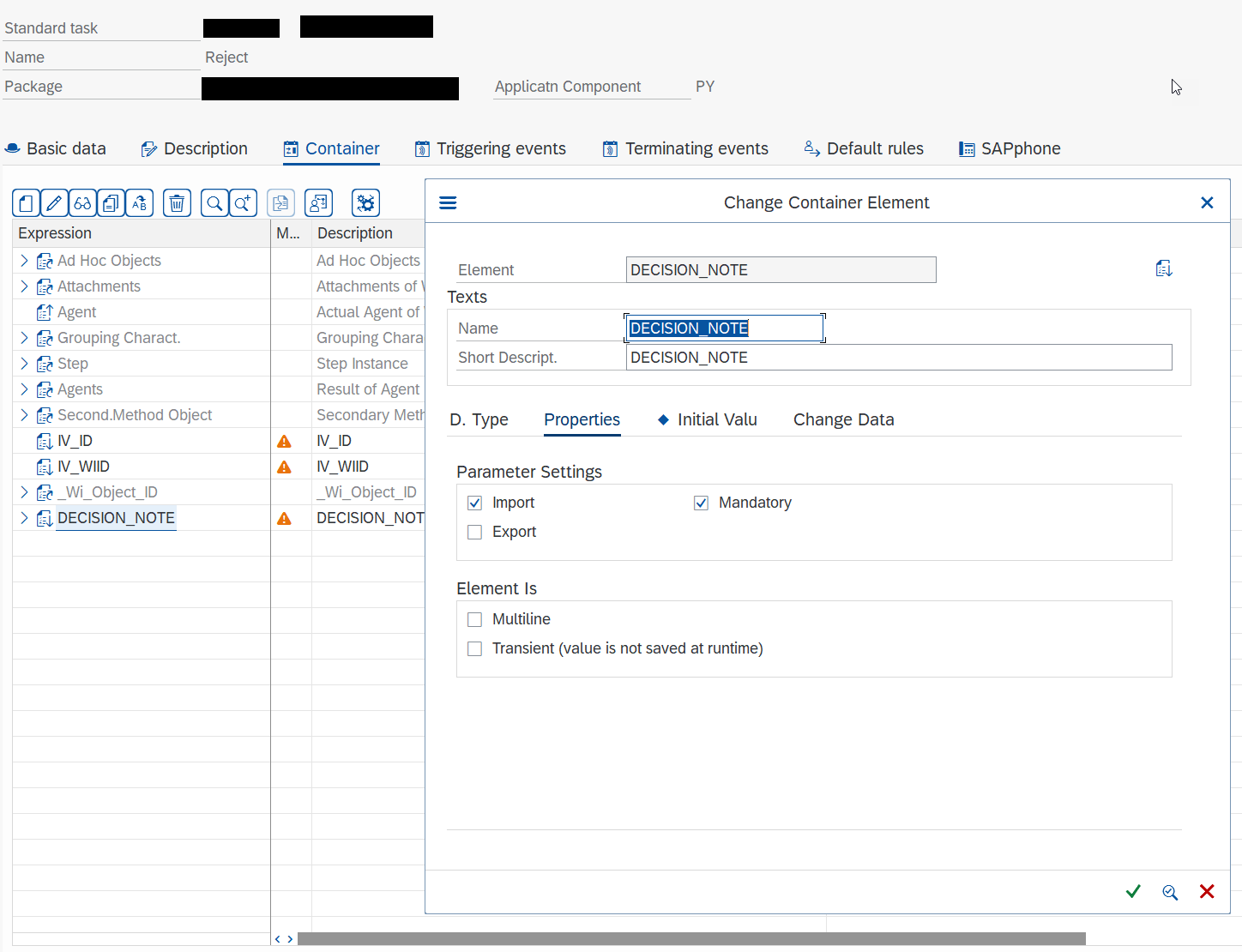
Task: Open the Find toolbar icon
Action: (214, 202)
